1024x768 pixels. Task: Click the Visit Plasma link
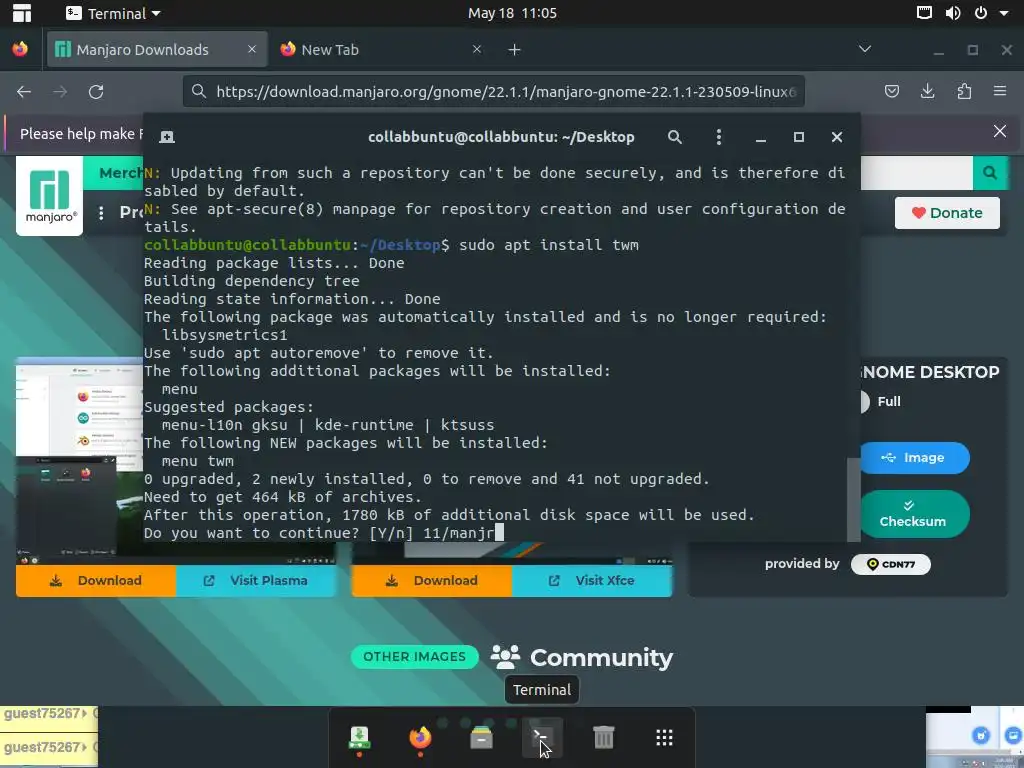[x=256, y=581]
